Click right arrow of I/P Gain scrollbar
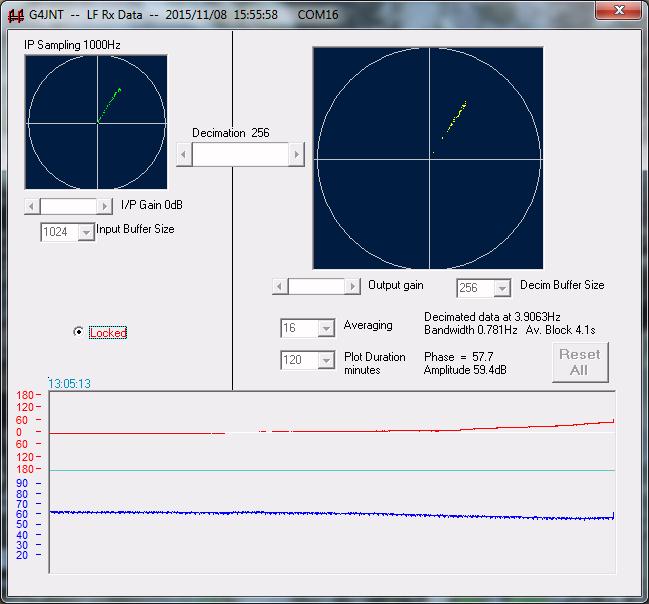The width and height of the screenshot is (649, 604). coord(104,206)
